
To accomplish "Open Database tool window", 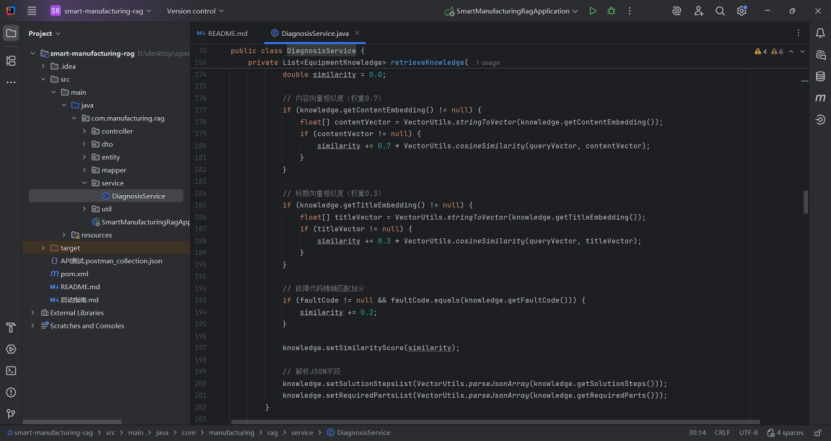I will point(820,76).
